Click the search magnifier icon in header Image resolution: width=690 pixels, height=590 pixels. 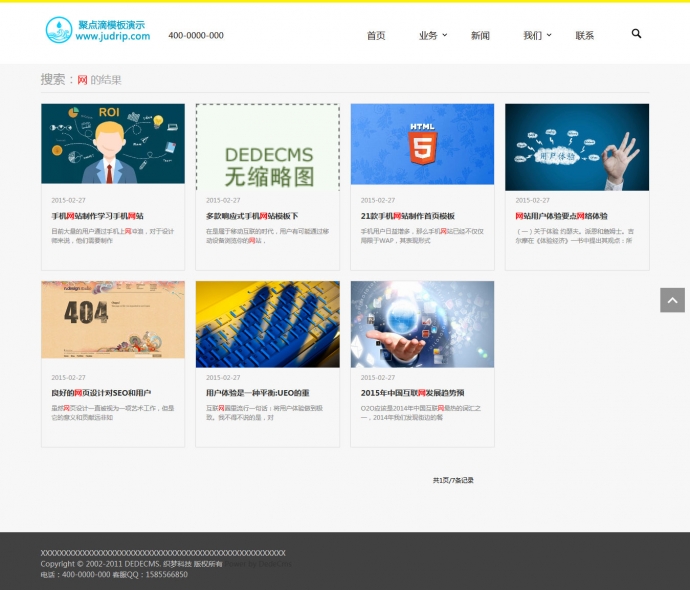[x=636, y=34]
